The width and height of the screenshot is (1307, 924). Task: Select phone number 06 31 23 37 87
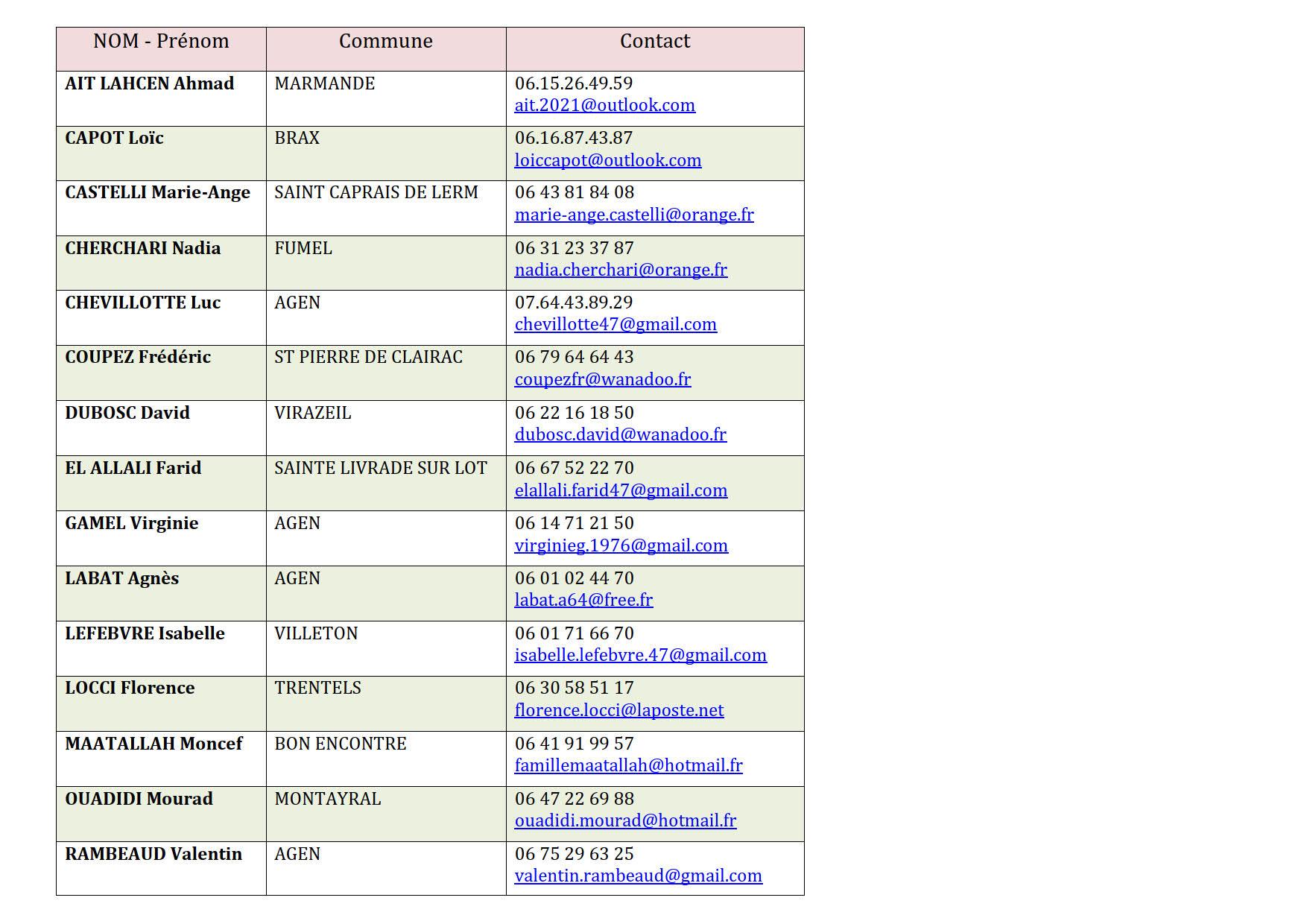pos(574,248)
